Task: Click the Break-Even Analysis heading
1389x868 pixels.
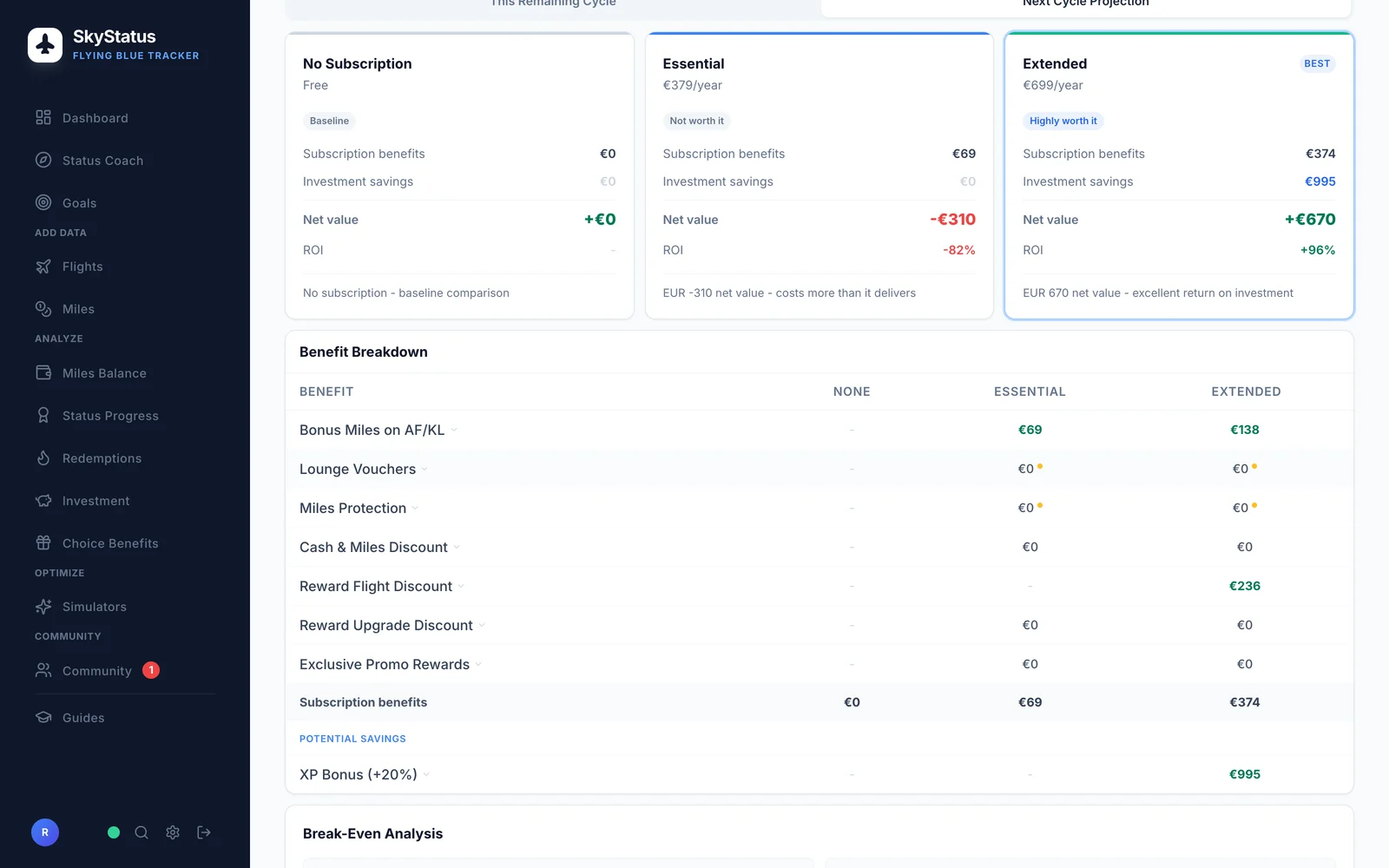Action: tap(372, 833)
